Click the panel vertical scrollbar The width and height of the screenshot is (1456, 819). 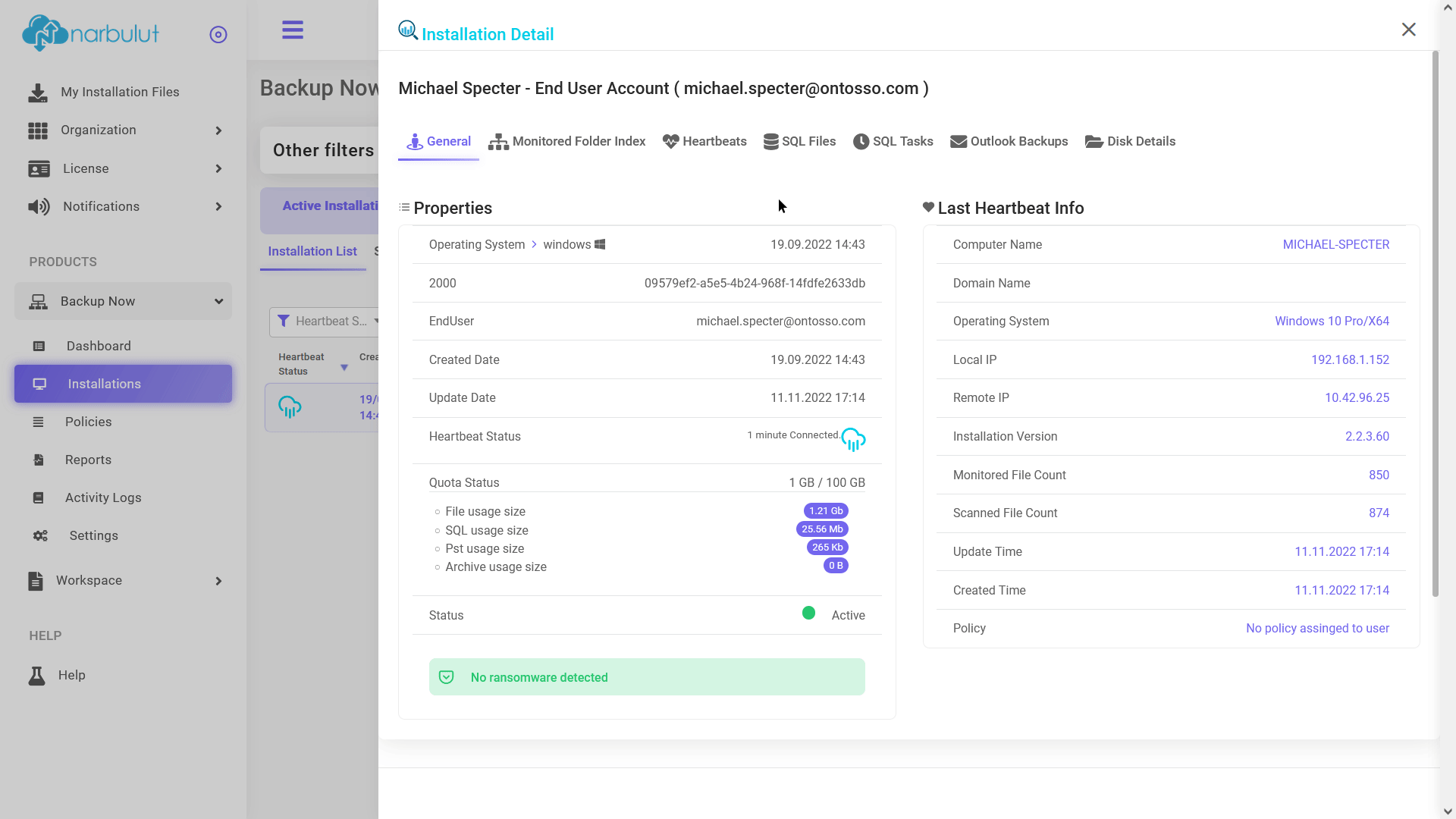click(1435, 324)
